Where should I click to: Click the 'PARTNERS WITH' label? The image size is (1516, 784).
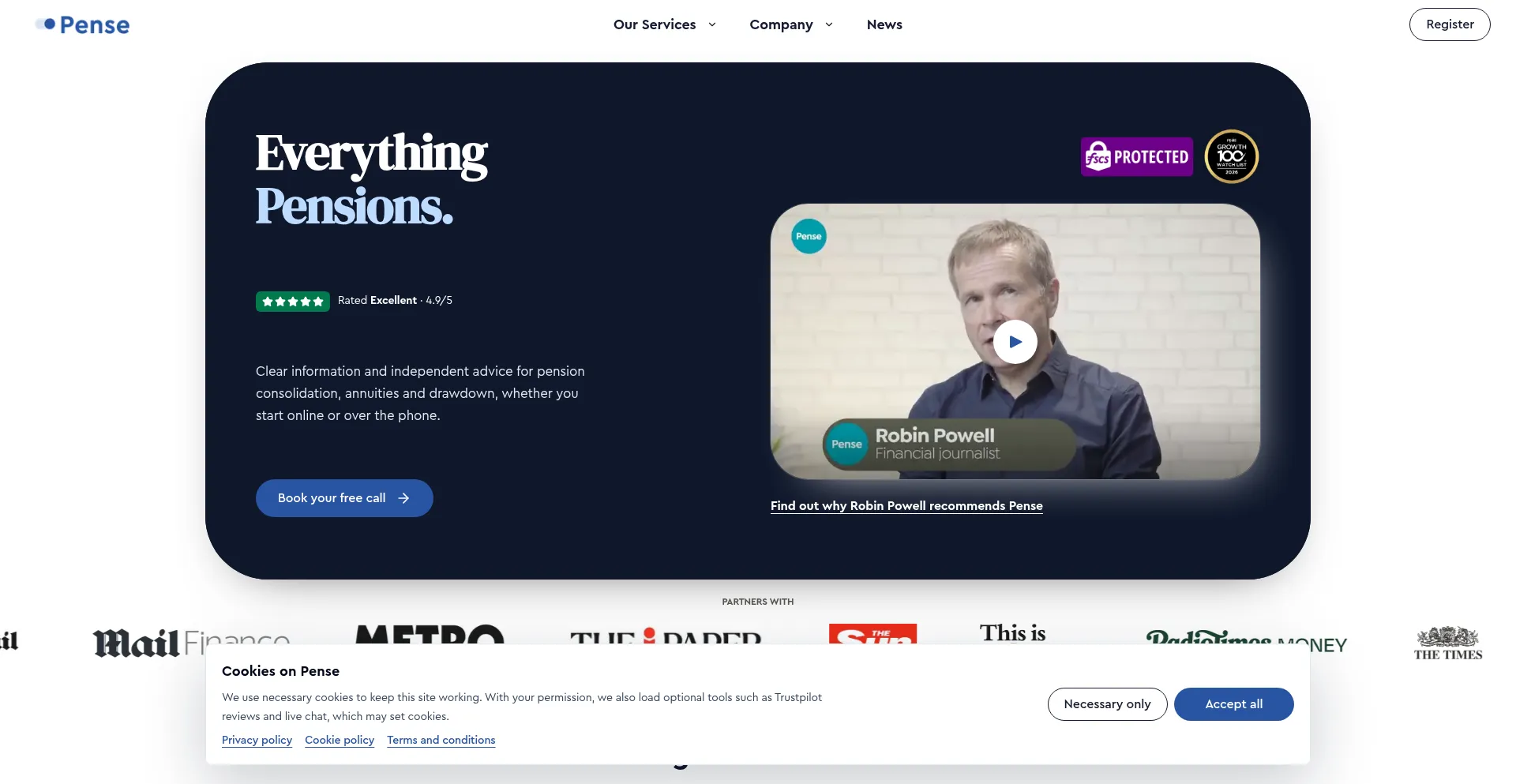[x=758, y=602]
